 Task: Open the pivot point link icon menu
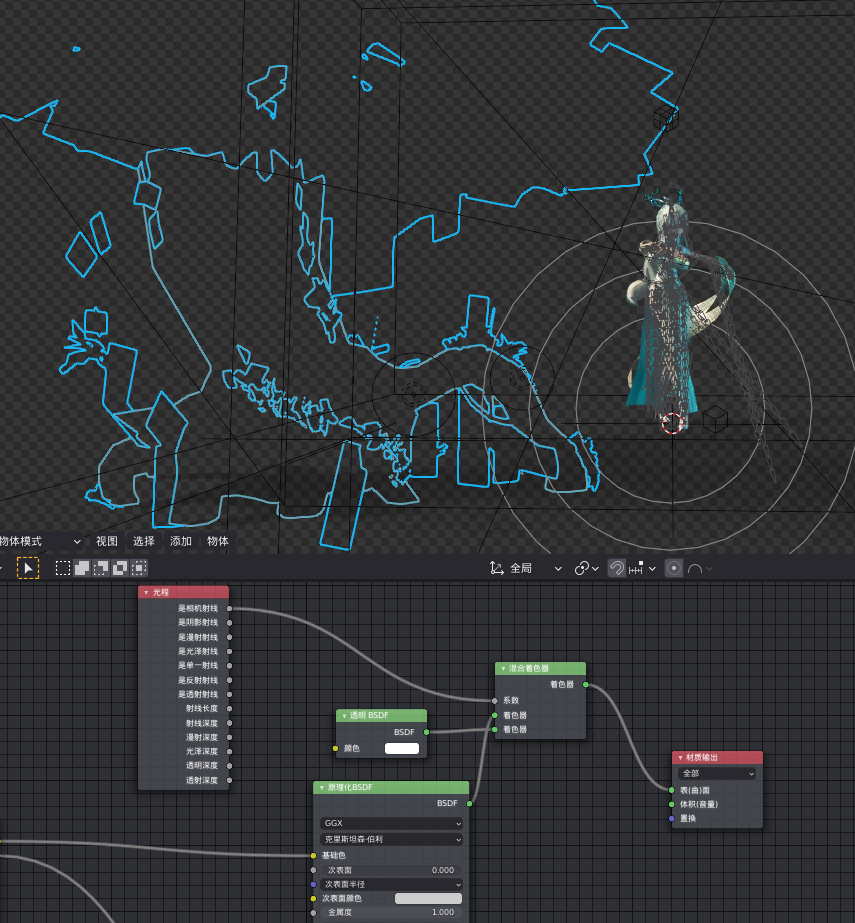coord(586,568)
